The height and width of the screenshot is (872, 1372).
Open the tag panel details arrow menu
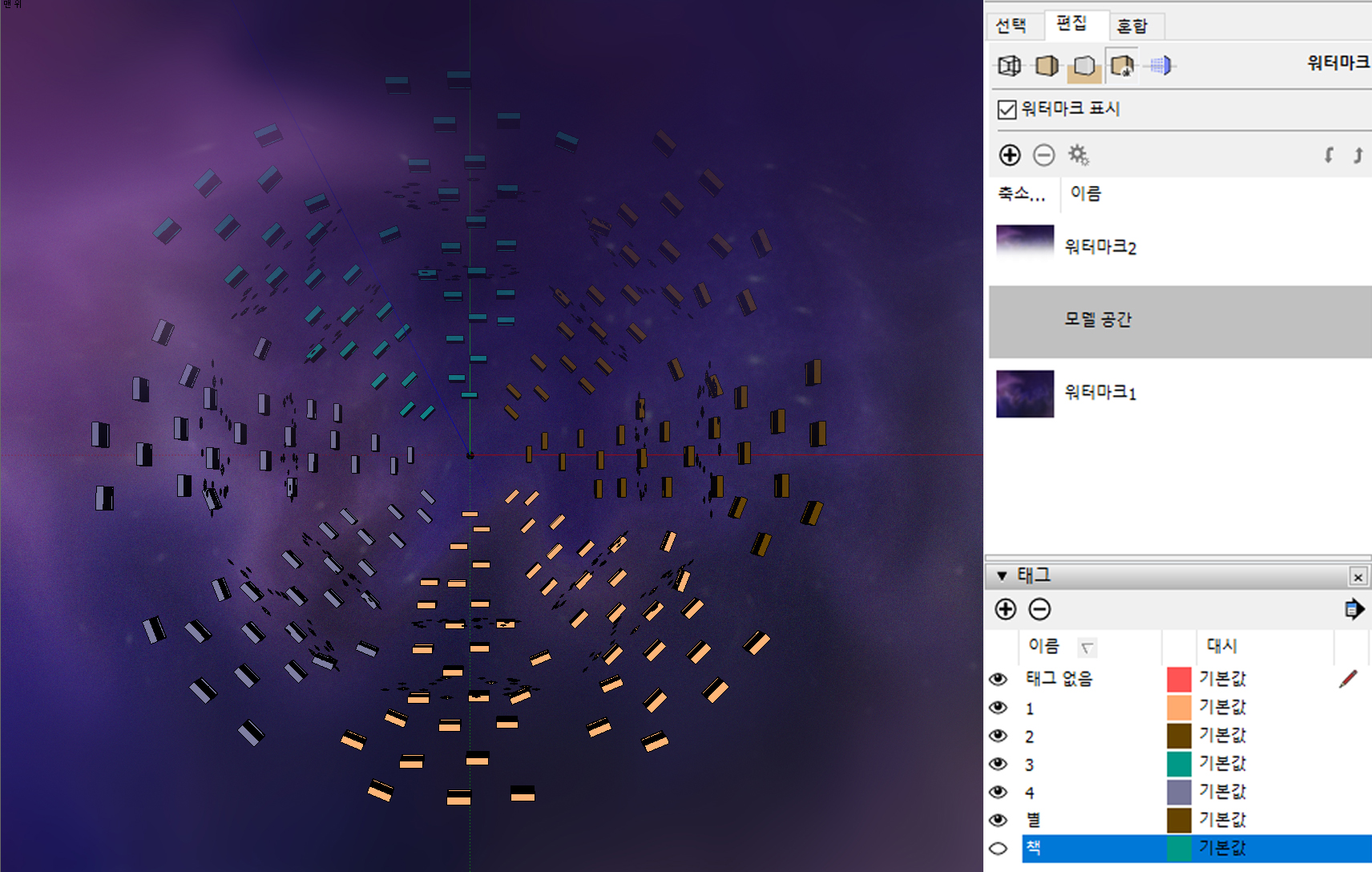click(x=1354, y=609)
